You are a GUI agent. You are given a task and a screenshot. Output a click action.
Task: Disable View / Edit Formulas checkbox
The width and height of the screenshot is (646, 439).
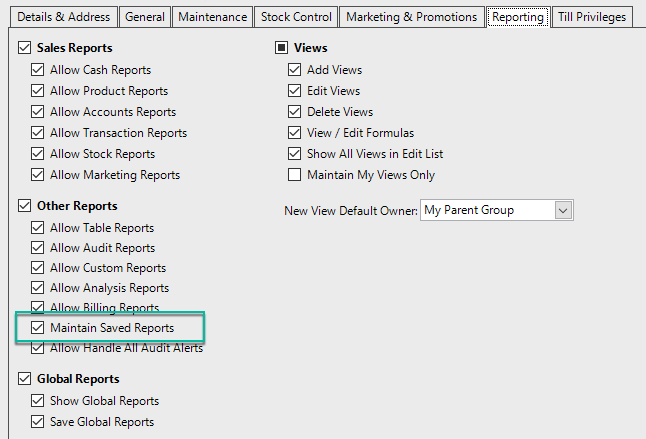pos(294,133)
